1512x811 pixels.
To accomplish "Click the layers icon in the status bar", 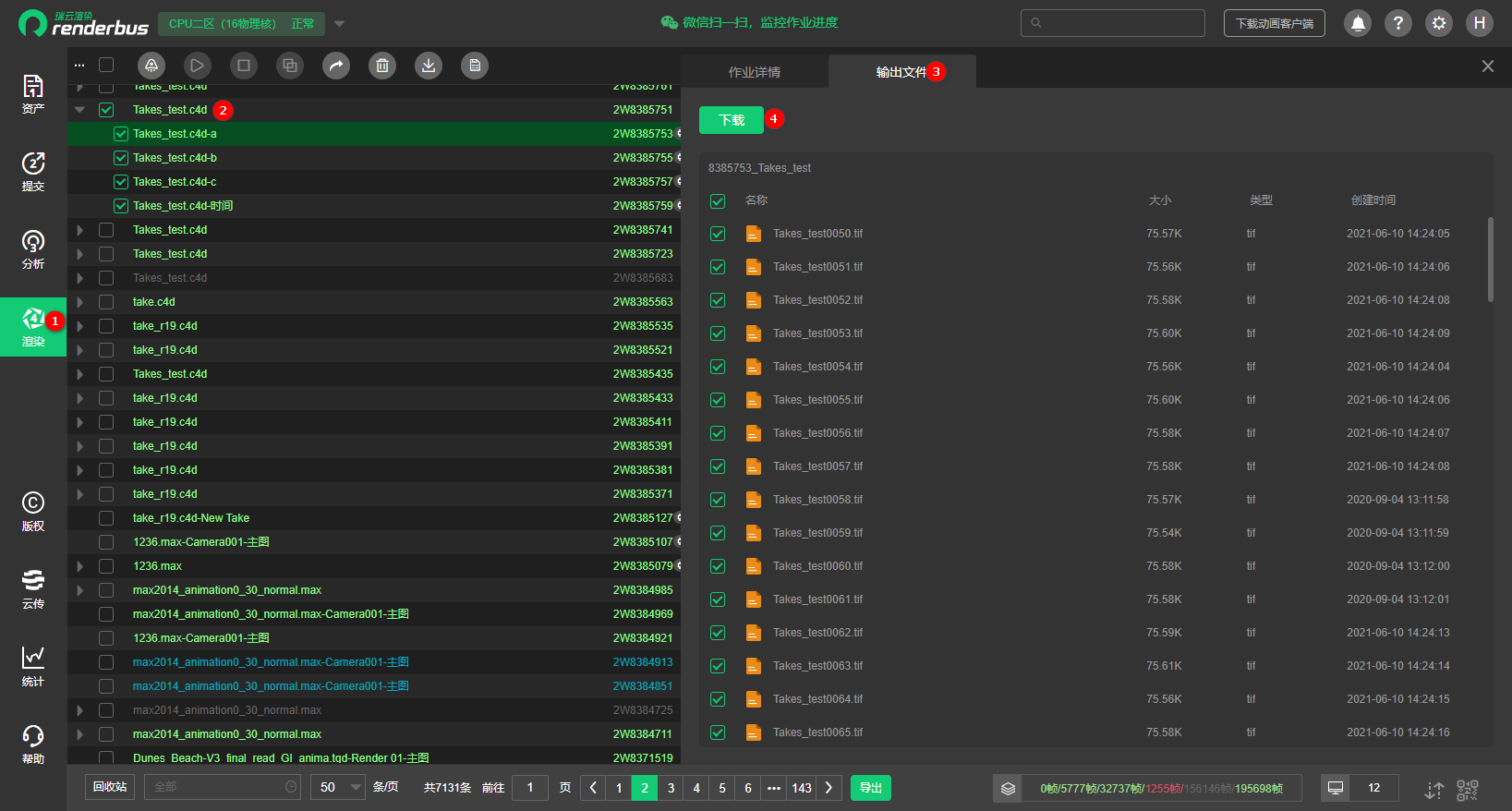I will pyautogui.click(x=1009, y=788).
